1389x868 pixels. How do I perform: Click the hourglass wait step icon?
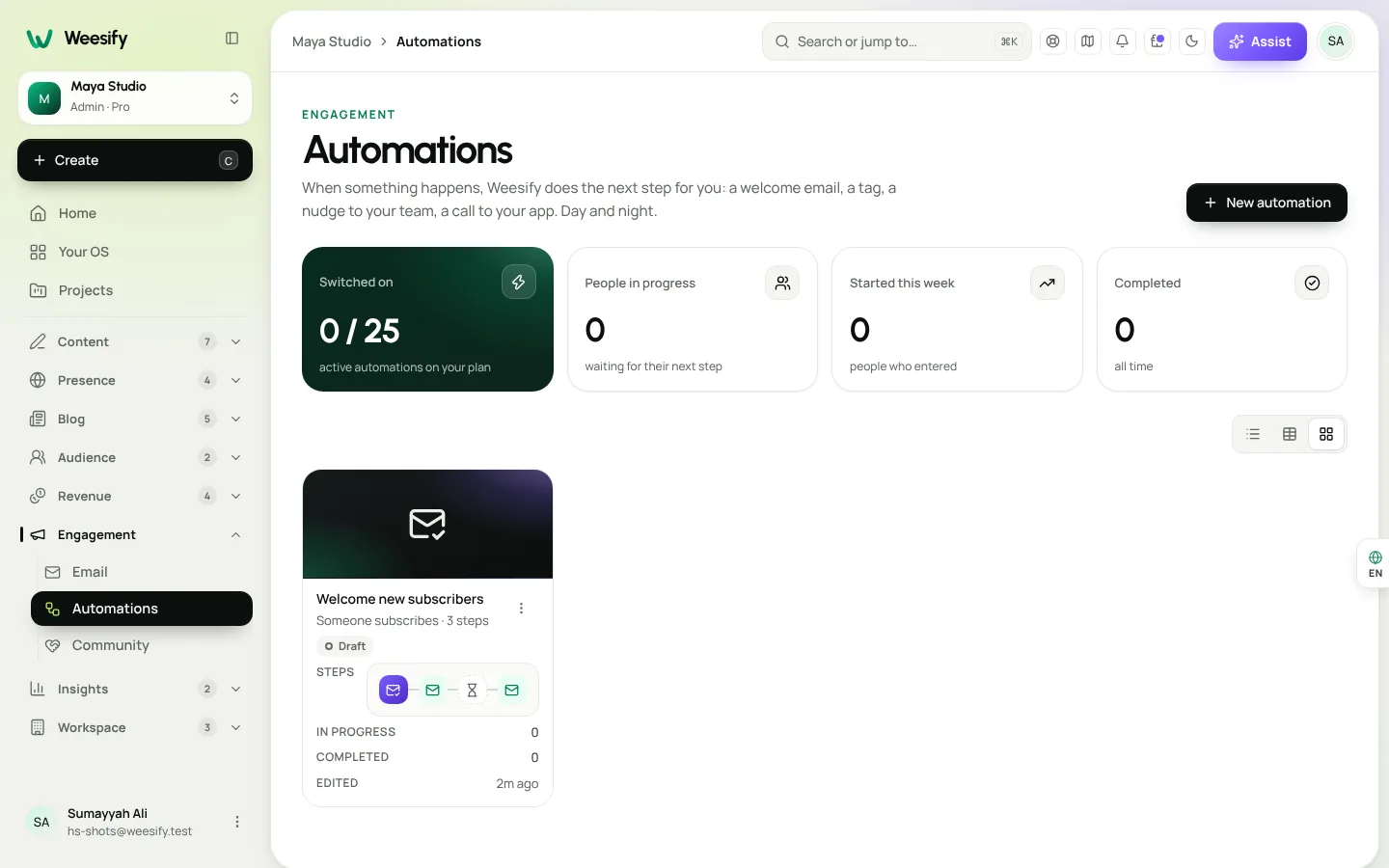[x=472, y=690]
